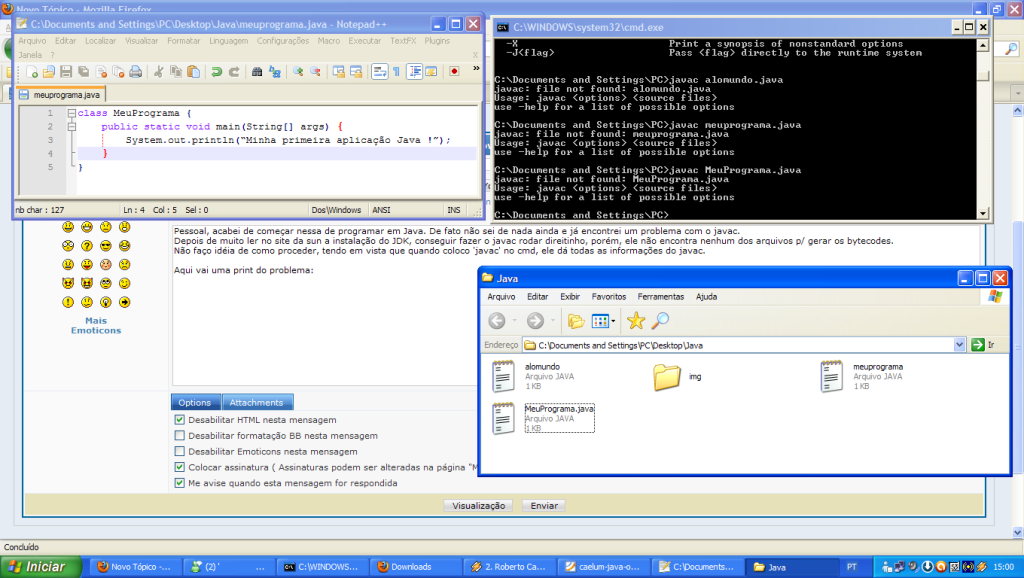Switch to the Attachments tab
This screenshot has height=578, width=1024.
coord(257,402)
